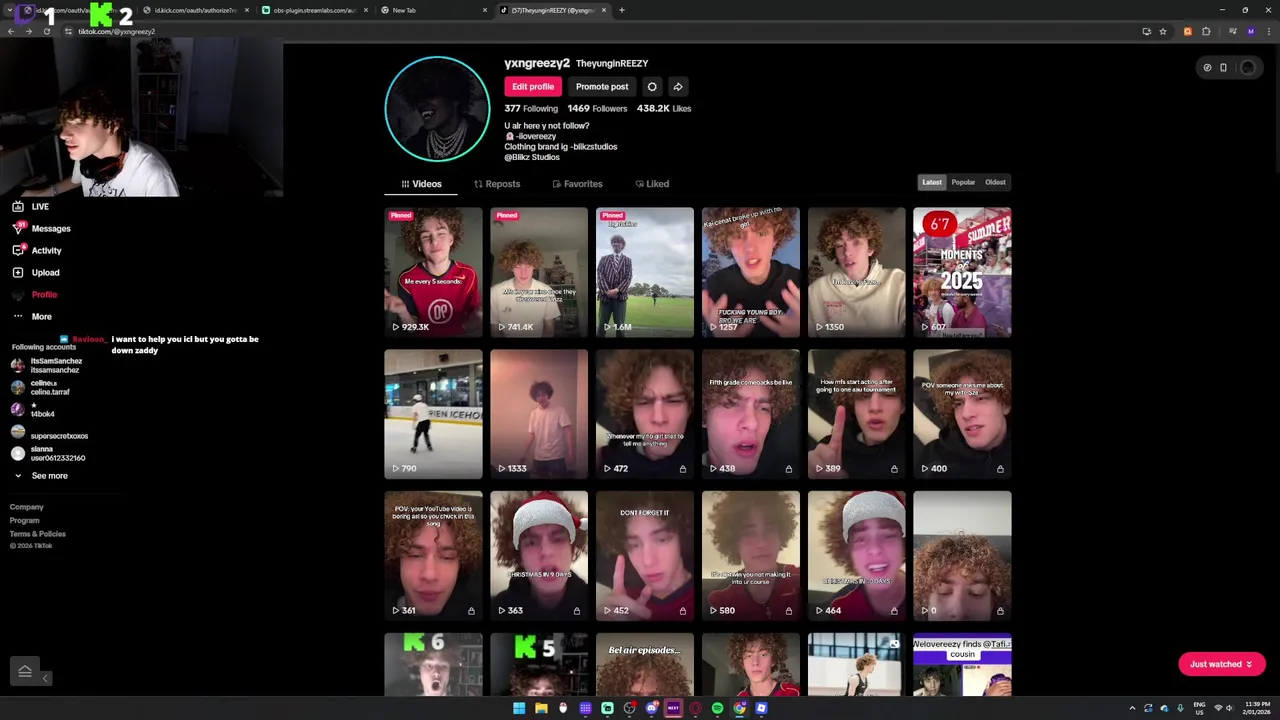This screenshot has width=1280, height=720.
Task: Click the volume icon in tray
Action: [1229, 708]
